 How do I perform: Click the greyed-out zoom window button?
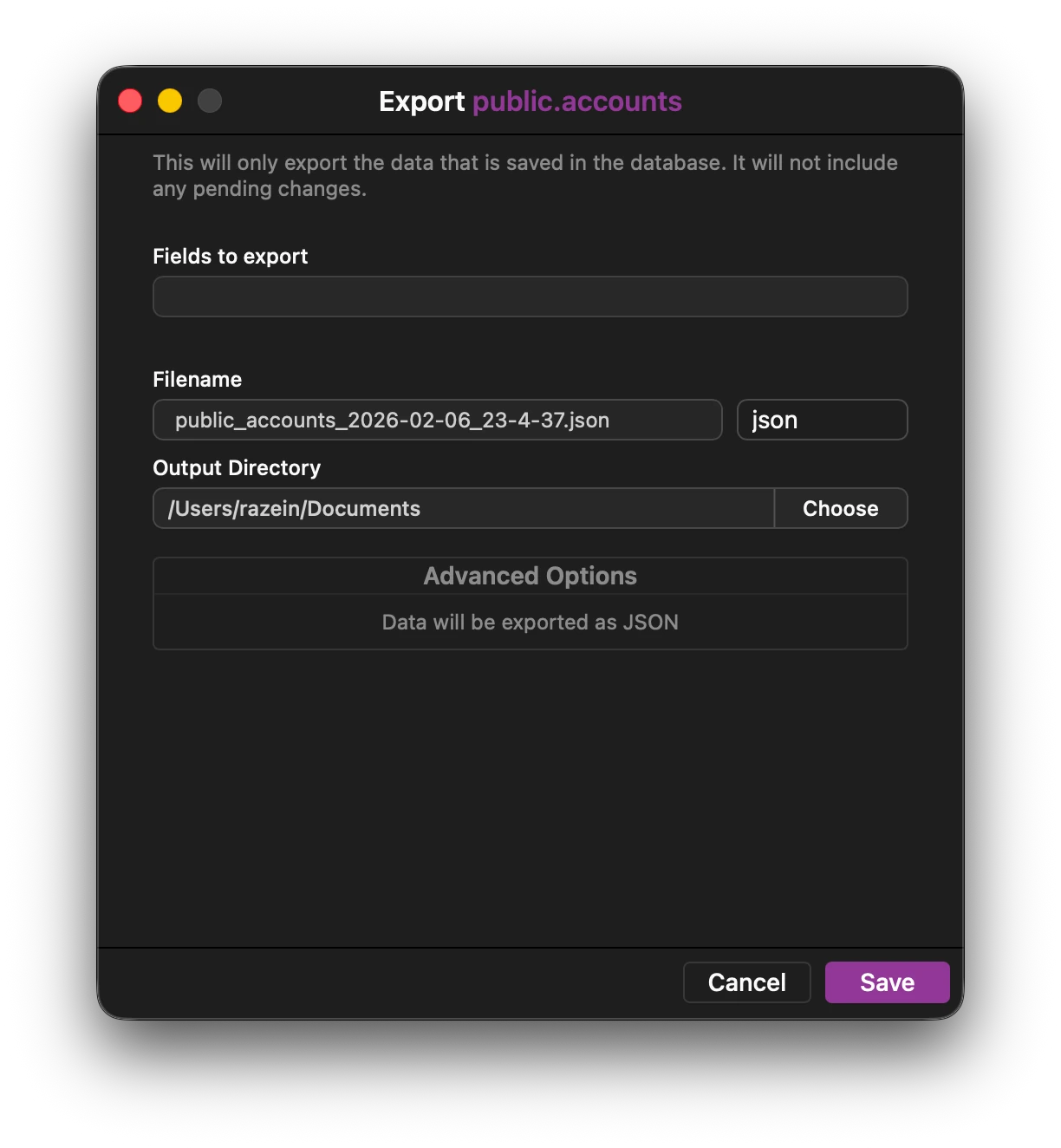click(210, 101)
